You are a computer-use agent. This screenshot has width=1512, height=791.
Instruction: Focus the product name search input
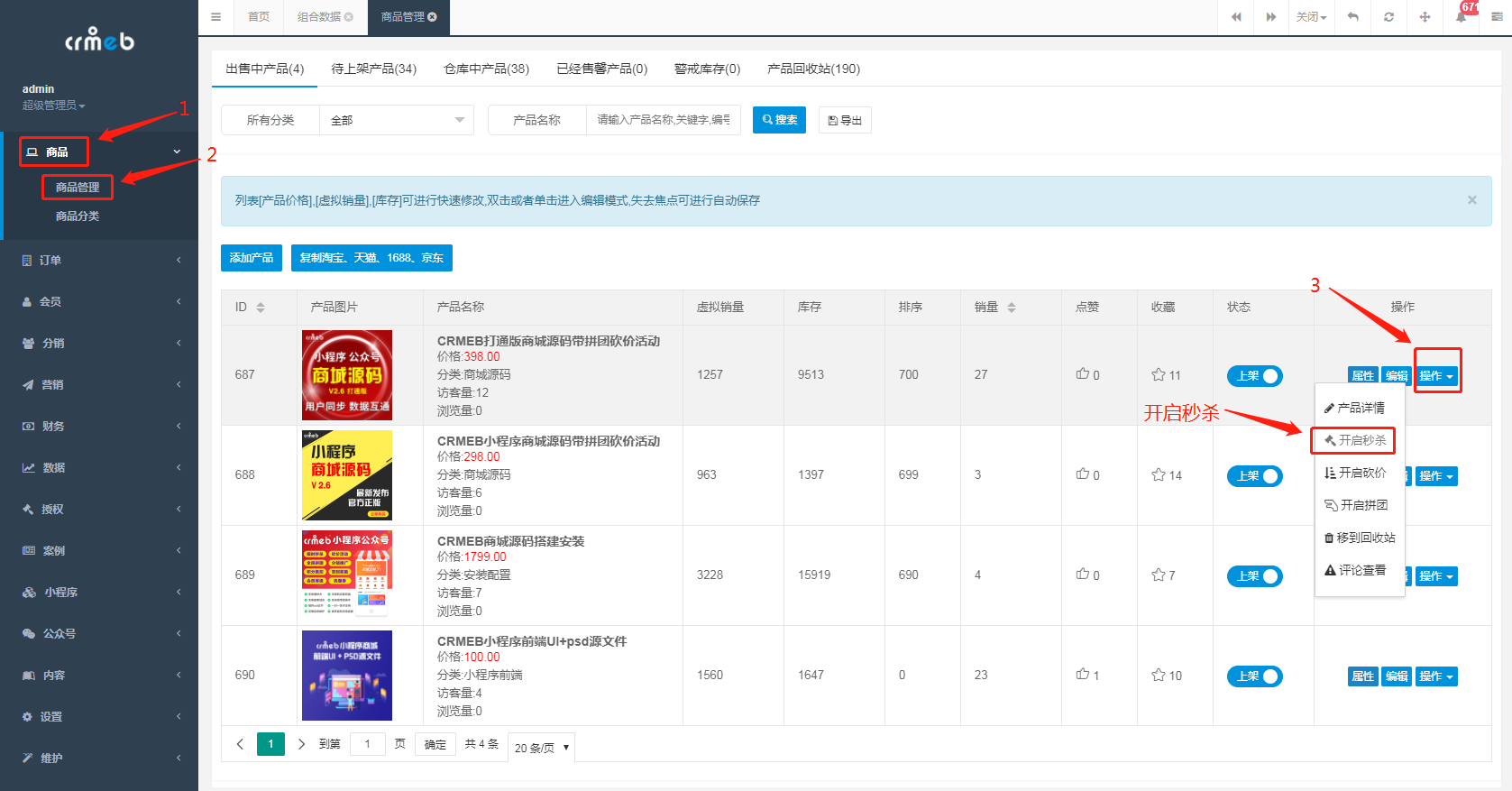click(664, 120)
